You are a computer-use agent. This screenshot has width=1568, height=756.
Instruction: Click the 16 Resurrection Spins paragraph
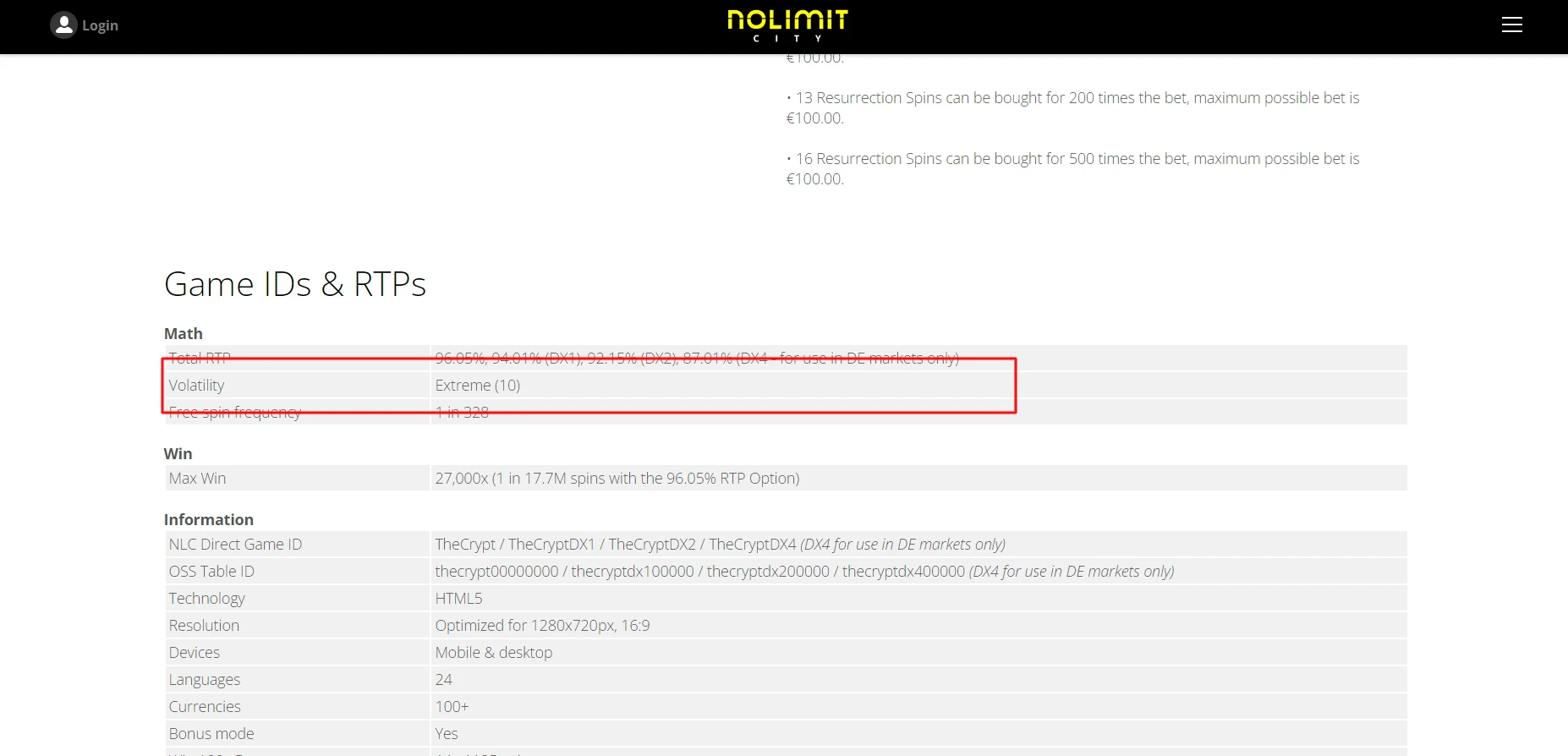(x=1072, y=168)
